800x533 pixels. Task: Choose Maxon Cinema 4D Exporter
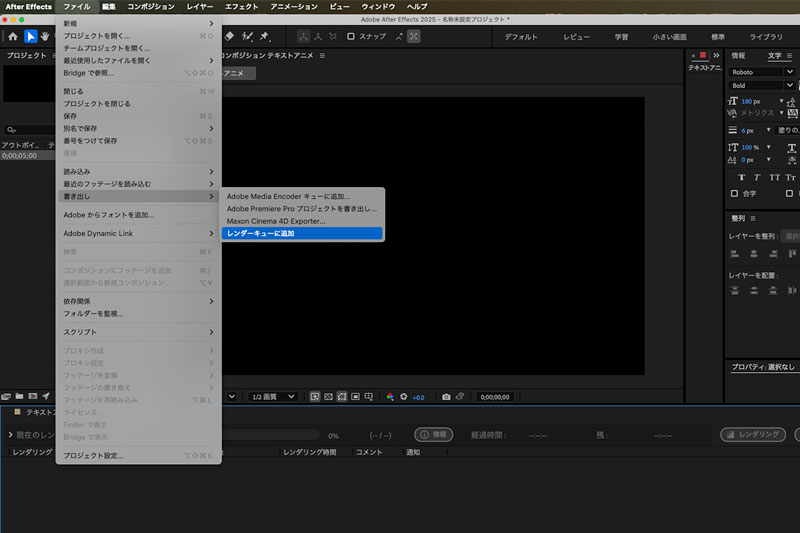pyautogui.click(x=302, y=221)
